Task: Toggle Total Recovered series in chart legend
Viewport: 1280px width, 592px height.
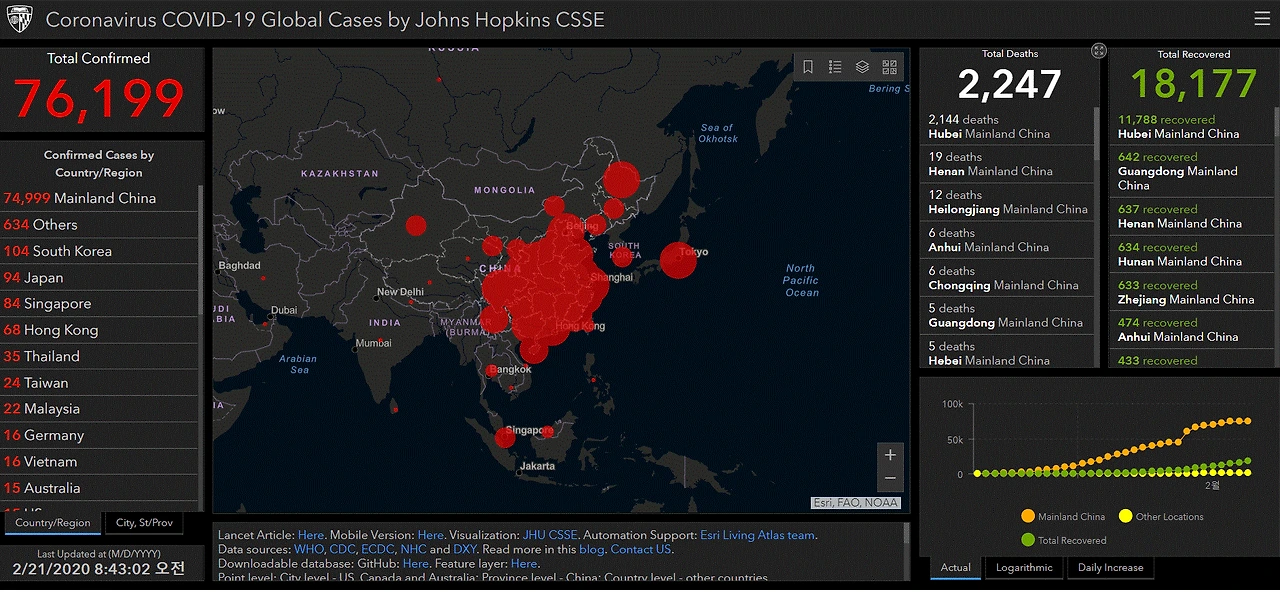Action: point(1063,540)
